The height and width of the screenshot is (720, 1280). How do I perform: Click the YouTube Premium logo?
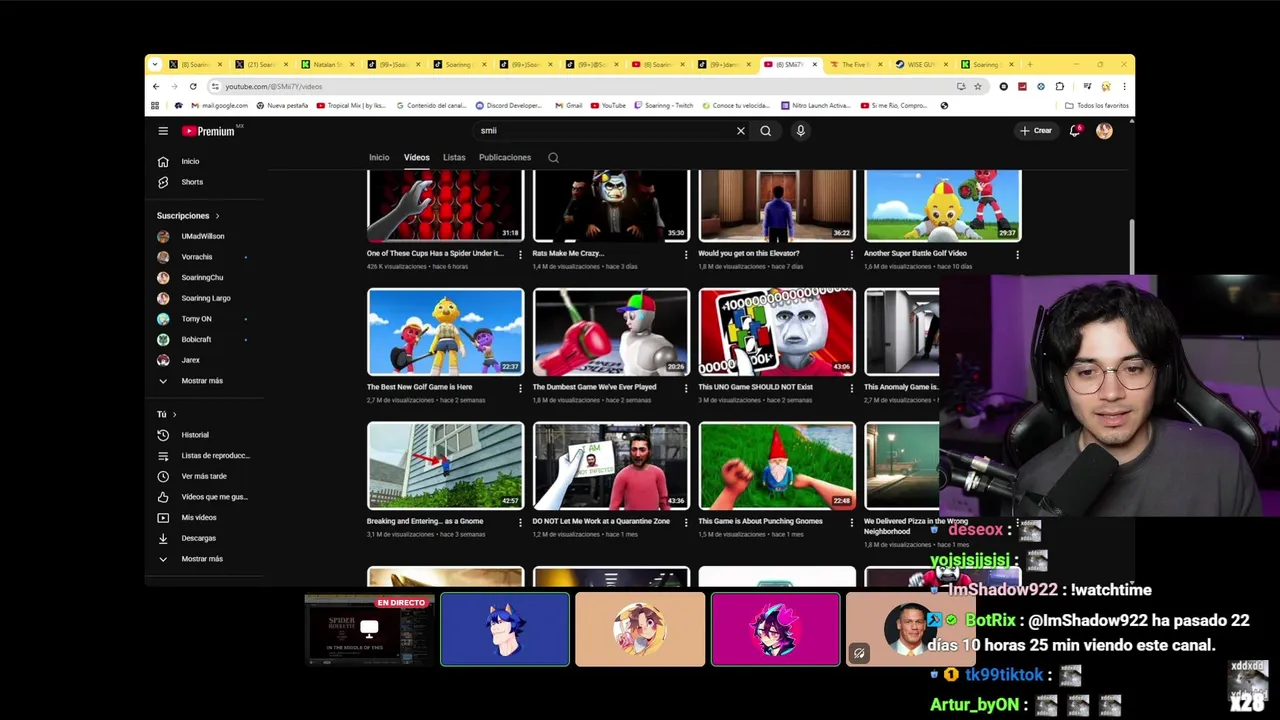coord(209,131)
